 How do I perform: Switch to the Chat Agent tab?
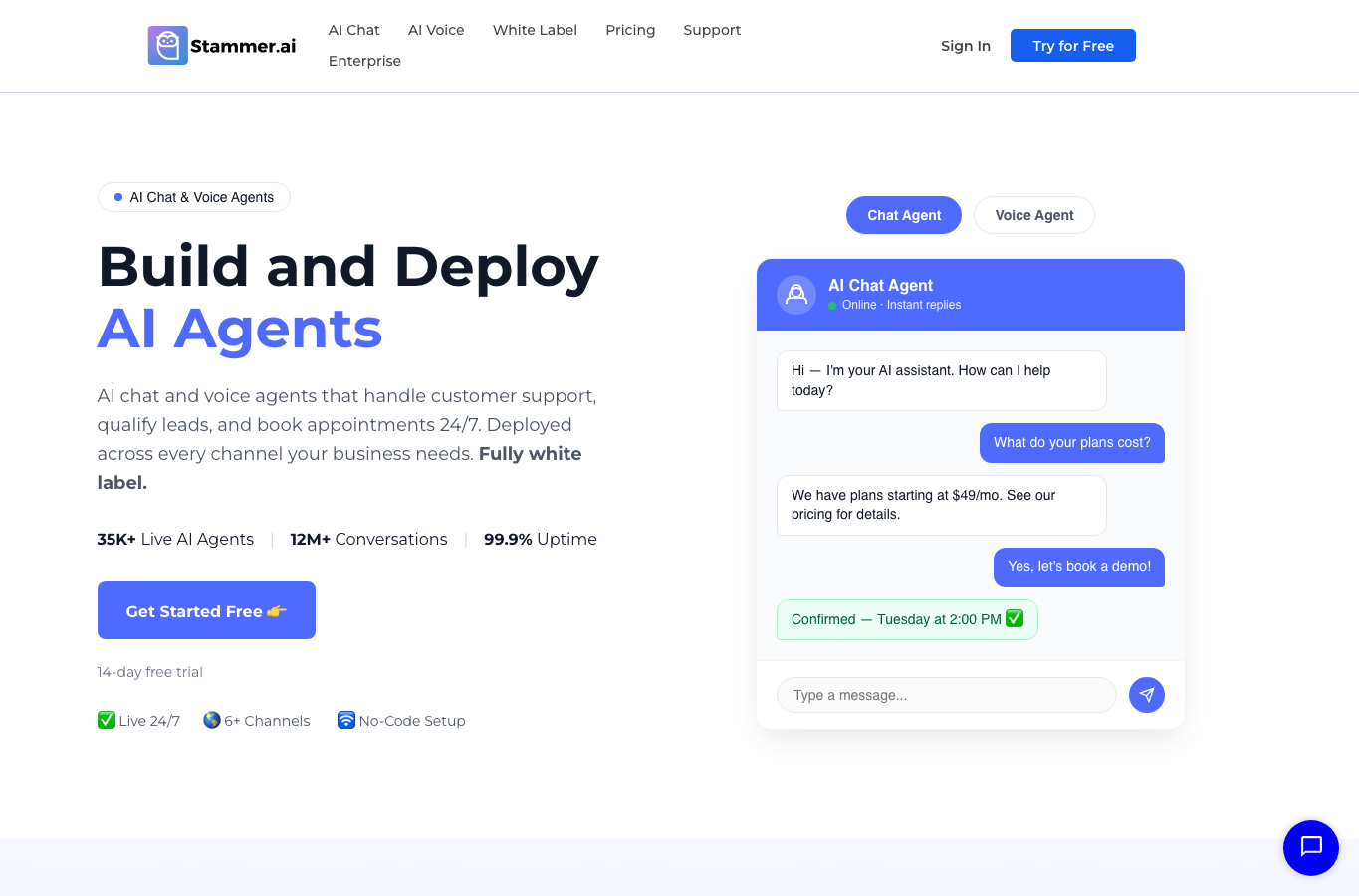pos(904,215)
